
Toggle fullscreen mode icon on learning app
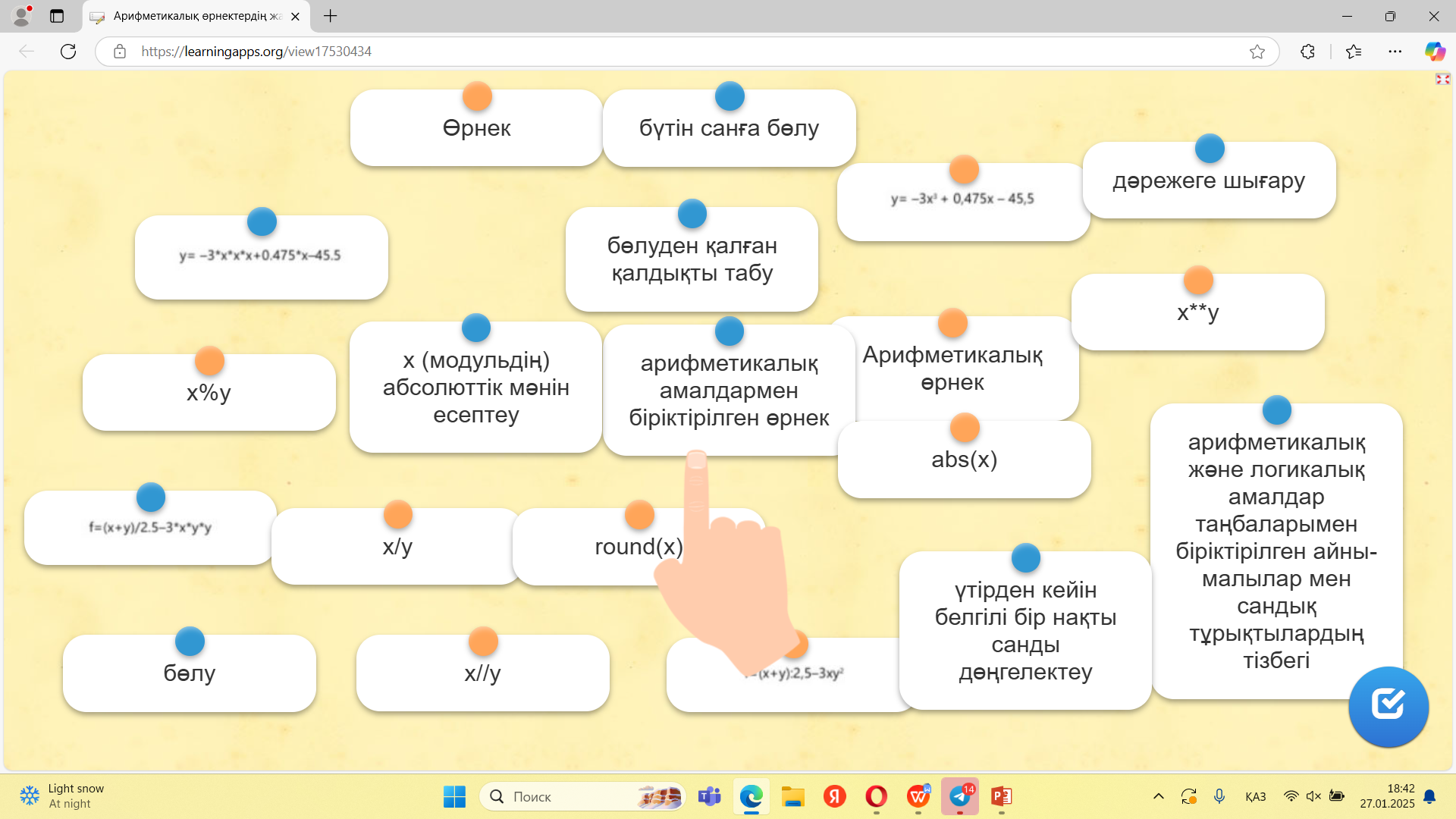1442,79
